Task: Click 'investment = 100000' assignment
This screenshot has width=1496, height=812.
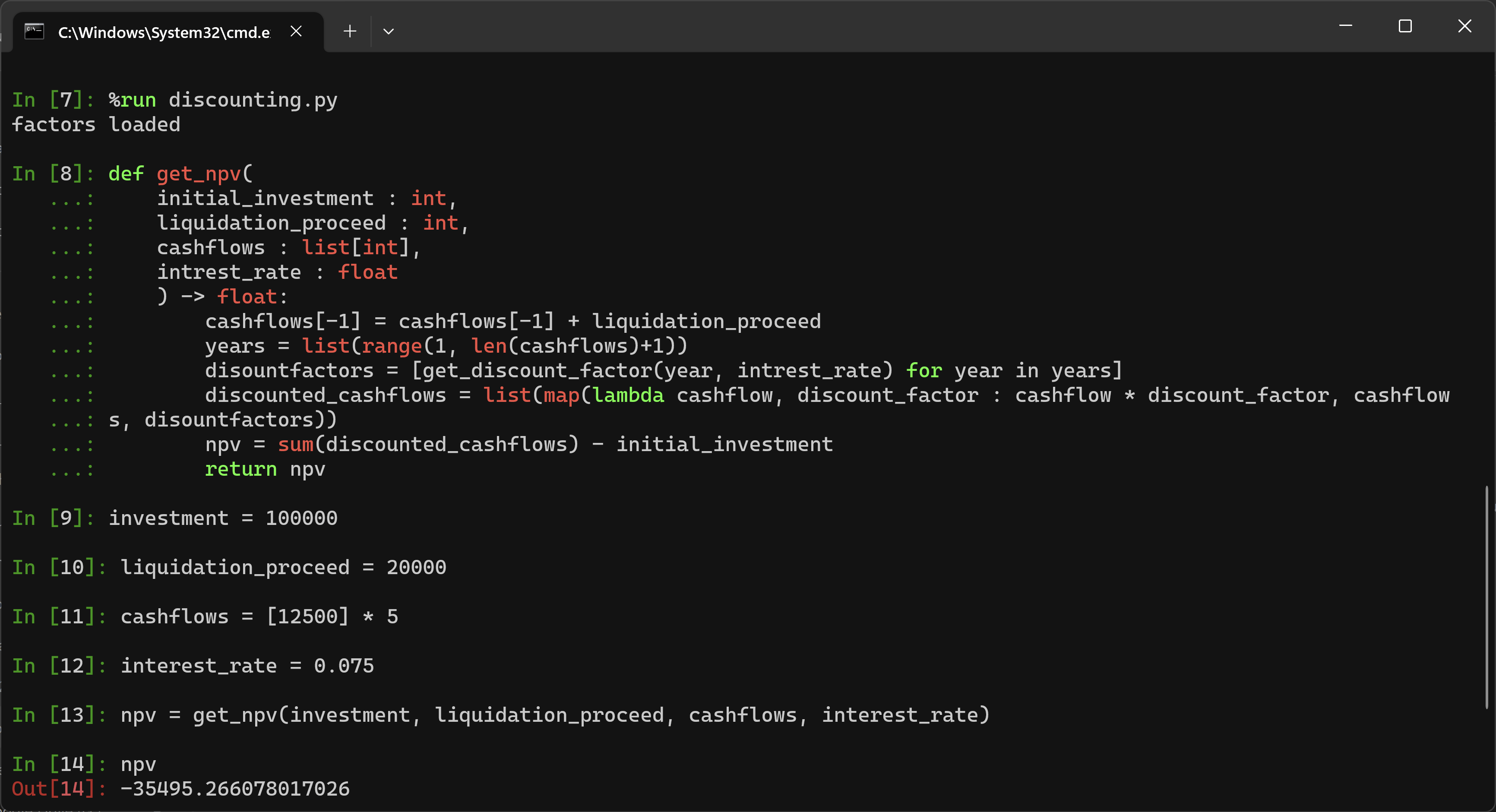Action: tap(223, 518)
